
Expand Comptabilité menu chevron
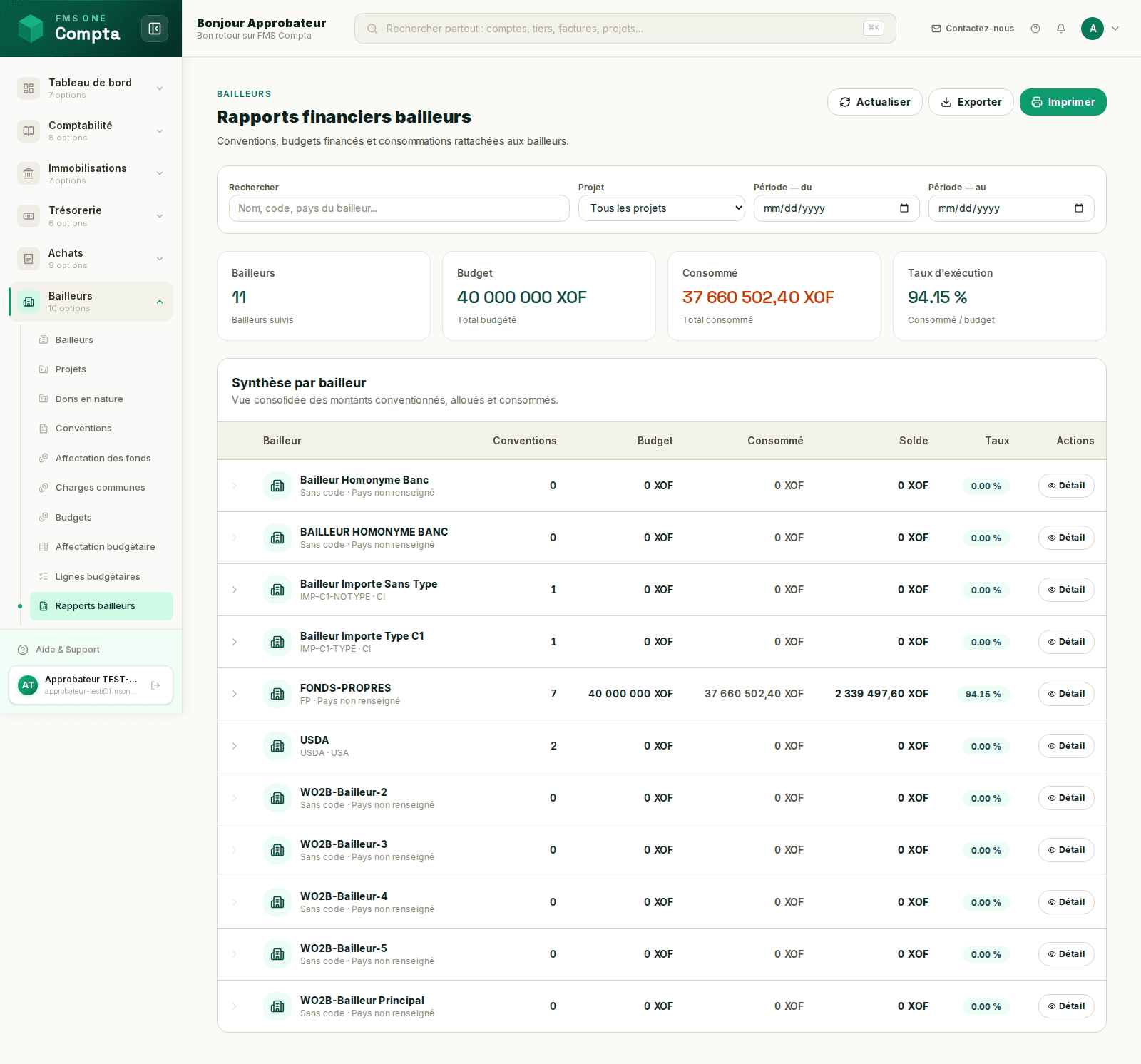[x=160, y=131]
